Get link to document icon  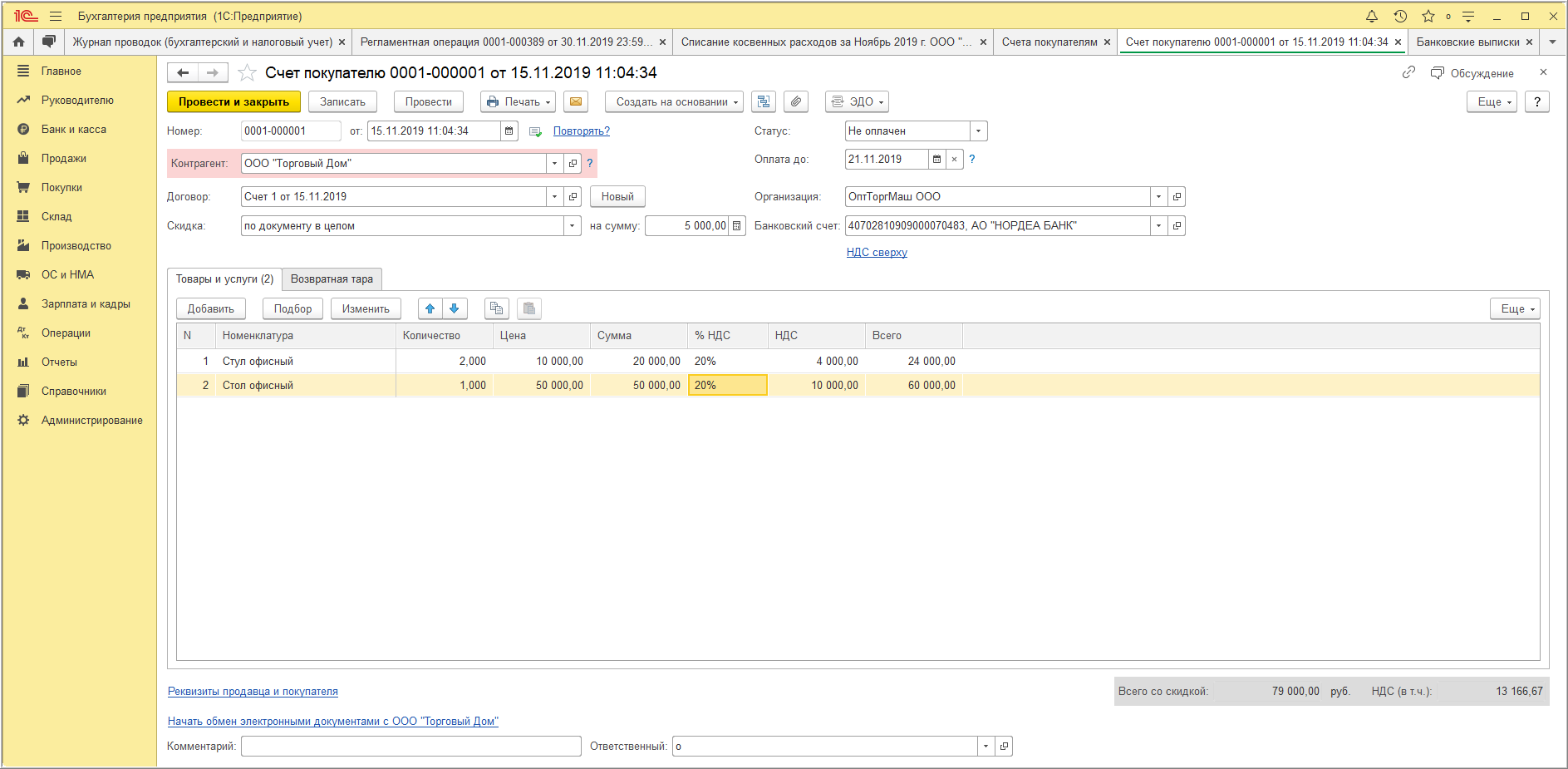point(1408,73)
